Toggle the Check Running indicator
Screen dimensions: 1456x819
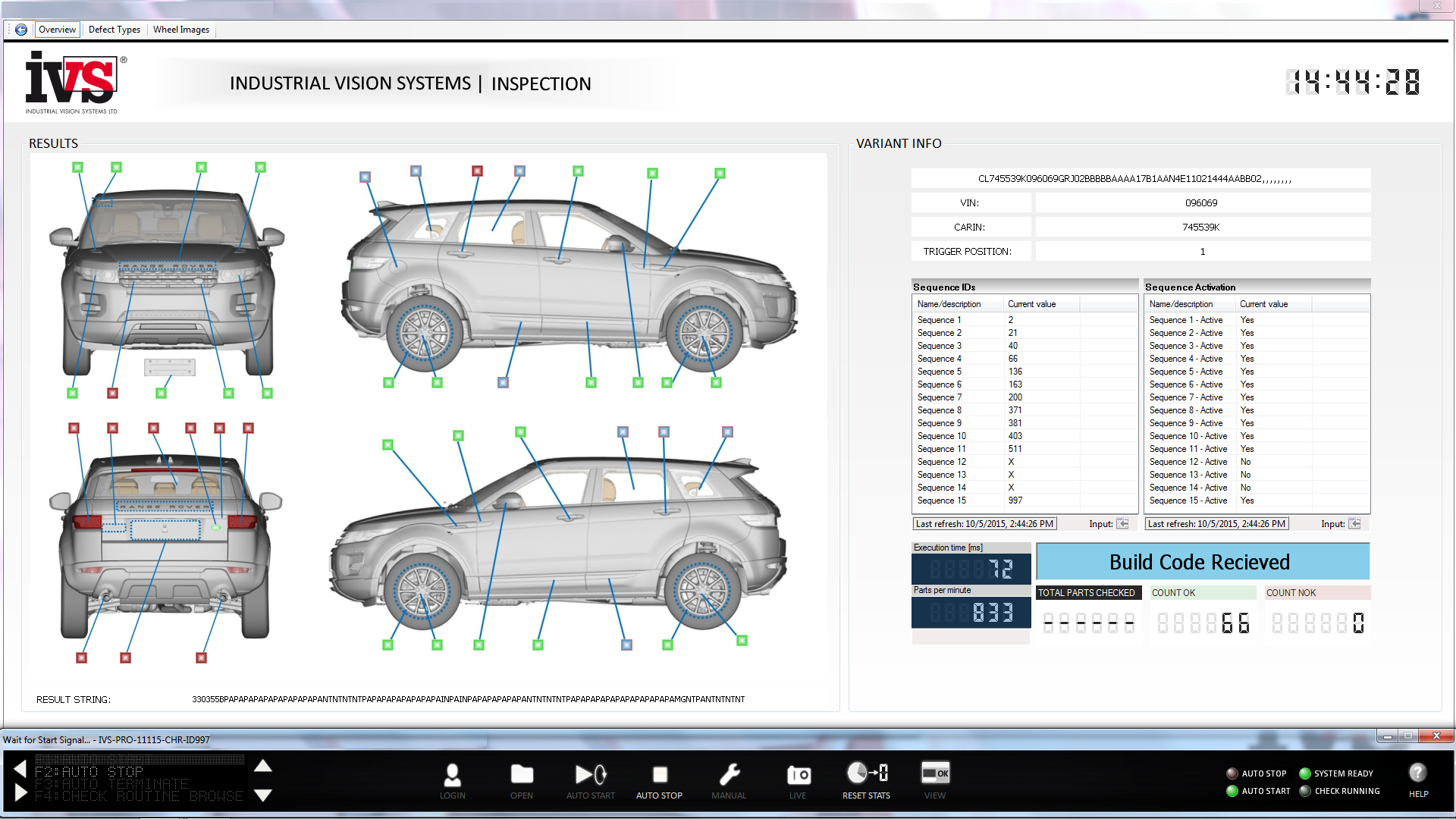[x=1305, y=791]
